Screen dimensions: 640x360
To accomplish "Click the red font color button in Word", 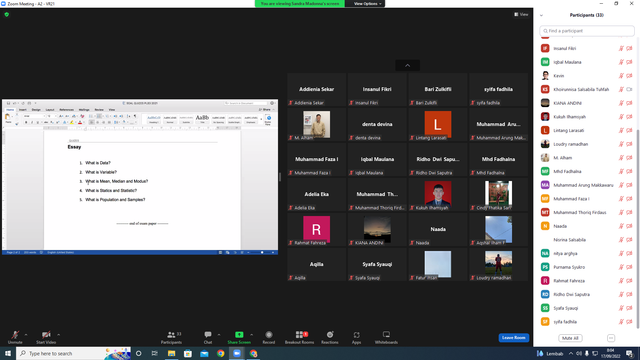I will [x=80, y=122].
